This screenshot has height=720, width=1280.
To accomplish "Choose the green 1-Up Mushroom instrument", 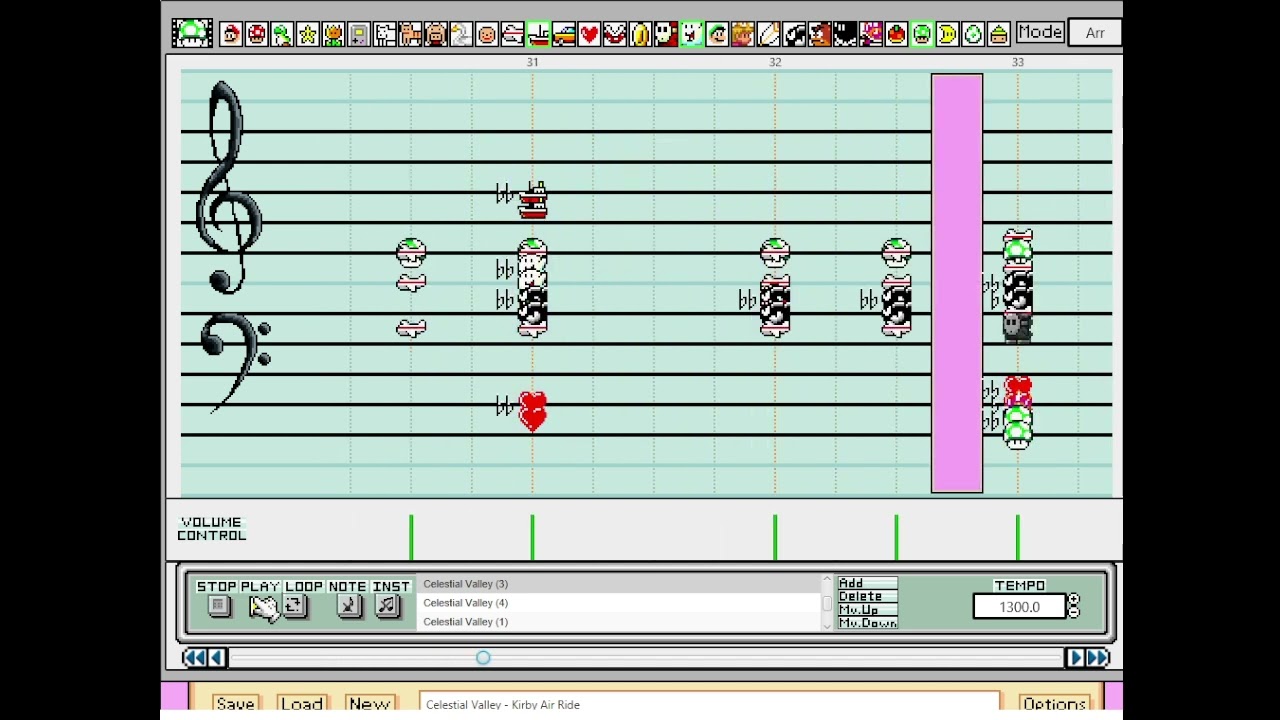I will click(922, 34).
